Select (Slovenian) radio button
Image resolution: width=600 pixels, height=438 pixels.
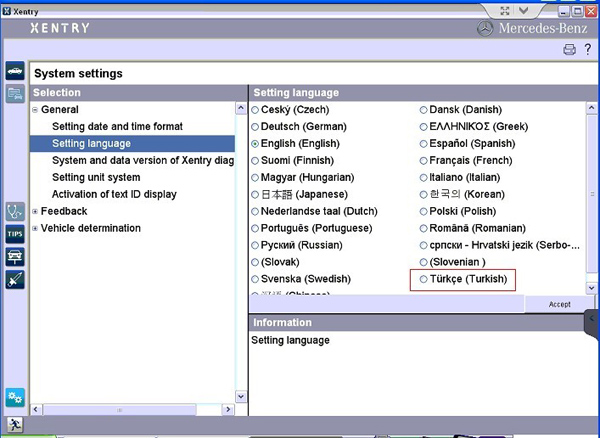423,262
